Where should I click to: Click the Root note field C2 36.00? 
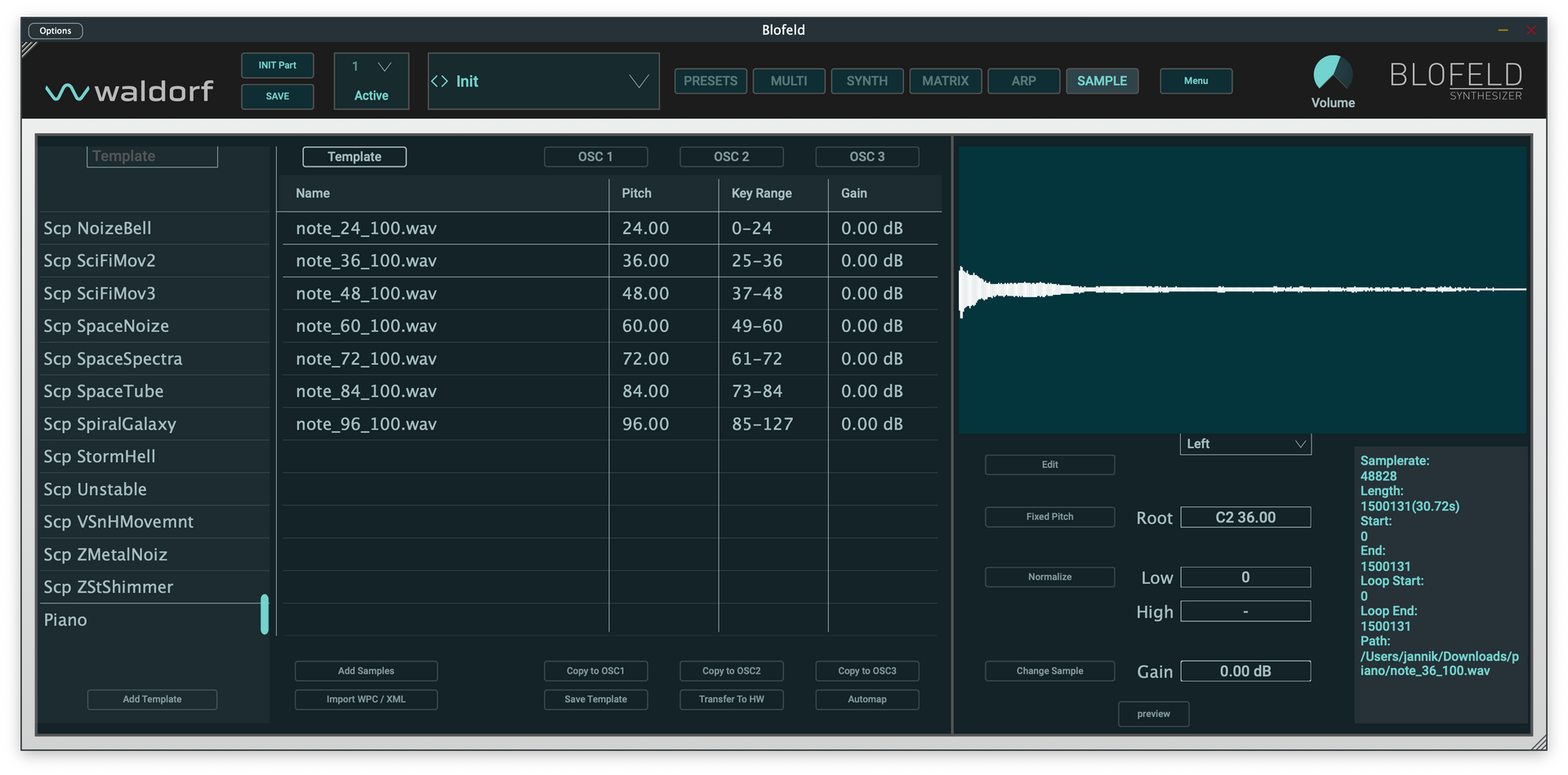[1245, 518]
